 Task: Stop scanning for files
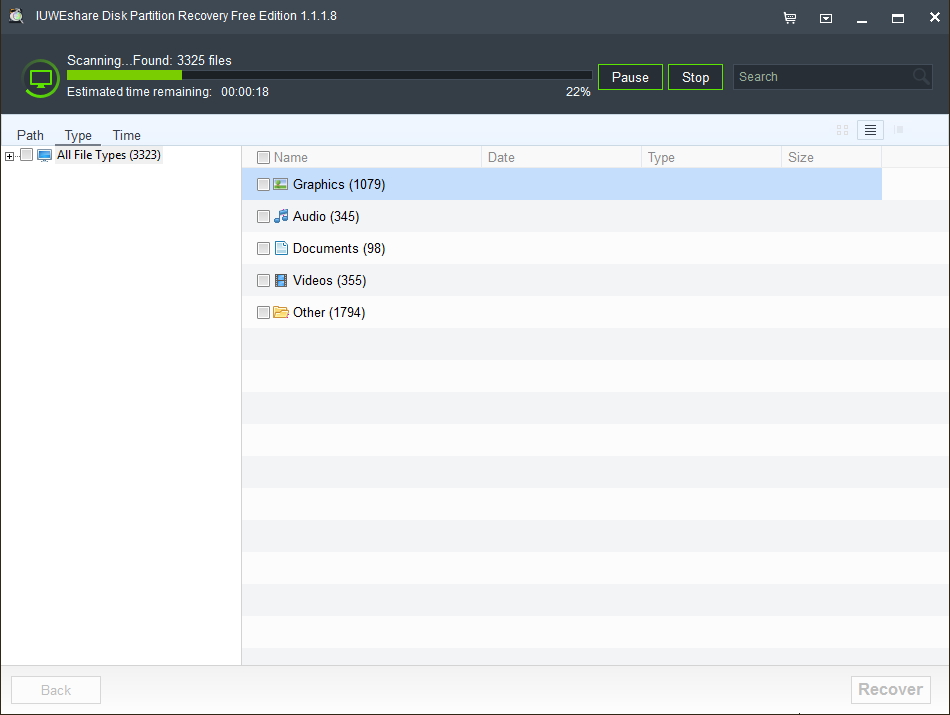click(x=695, y=76)
